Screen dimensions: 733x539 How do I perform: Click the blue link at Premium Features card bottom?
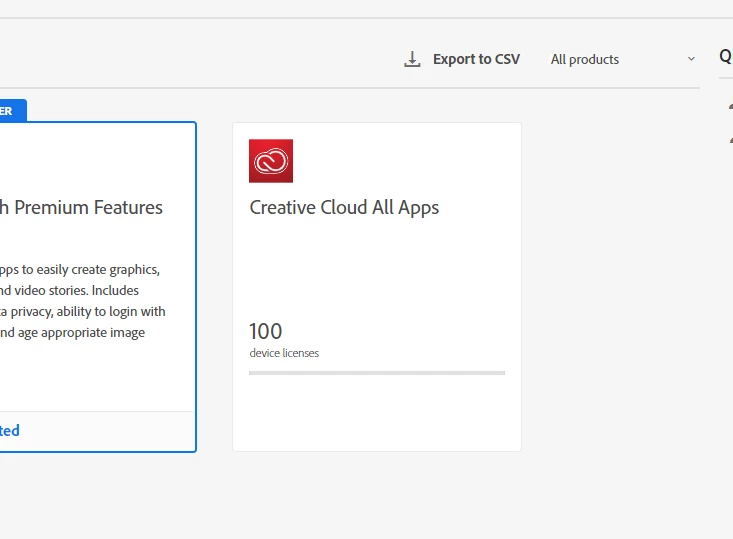(x=10, y=431)
